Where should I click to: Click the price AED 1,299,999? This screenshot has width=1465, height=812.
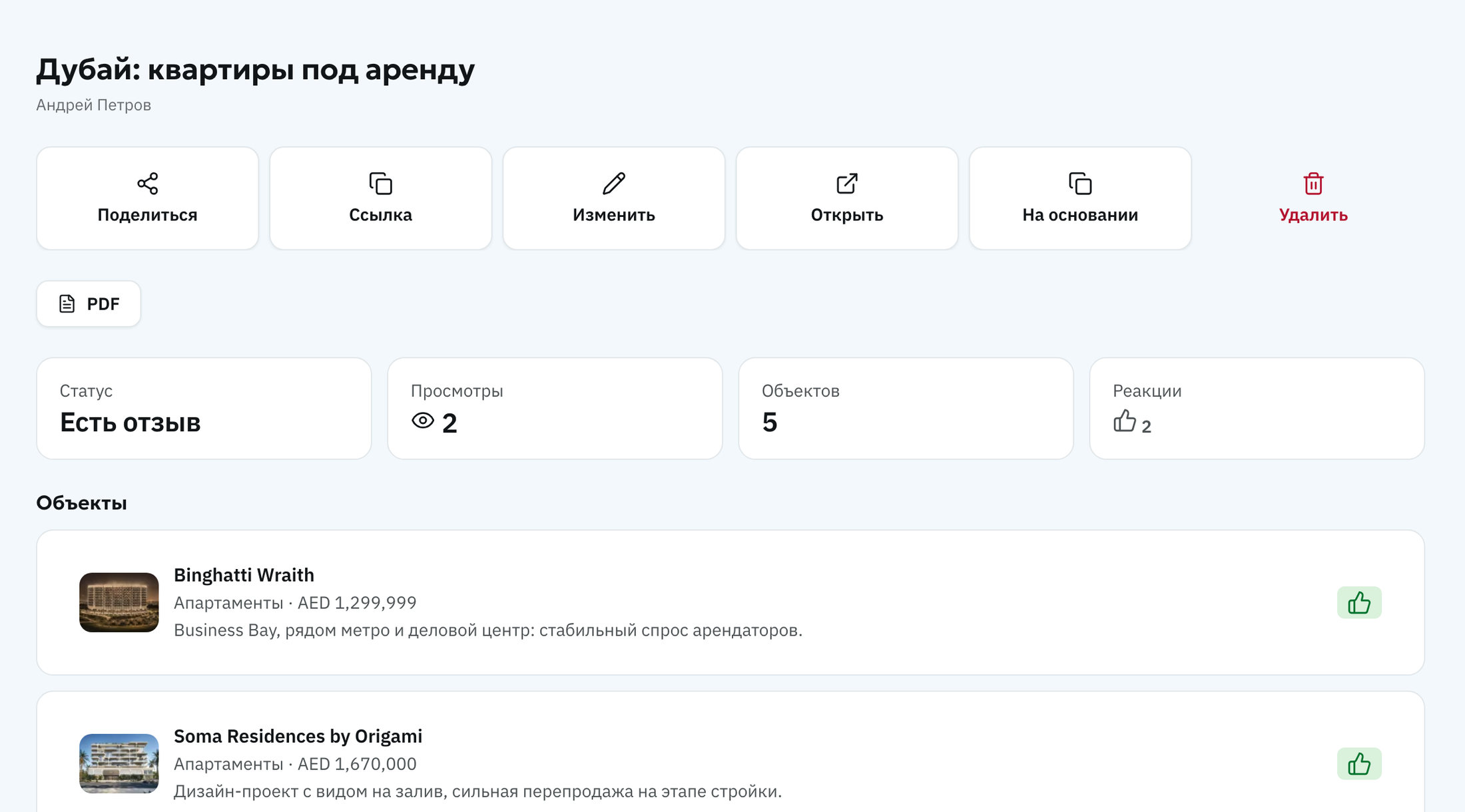point(357,603)
